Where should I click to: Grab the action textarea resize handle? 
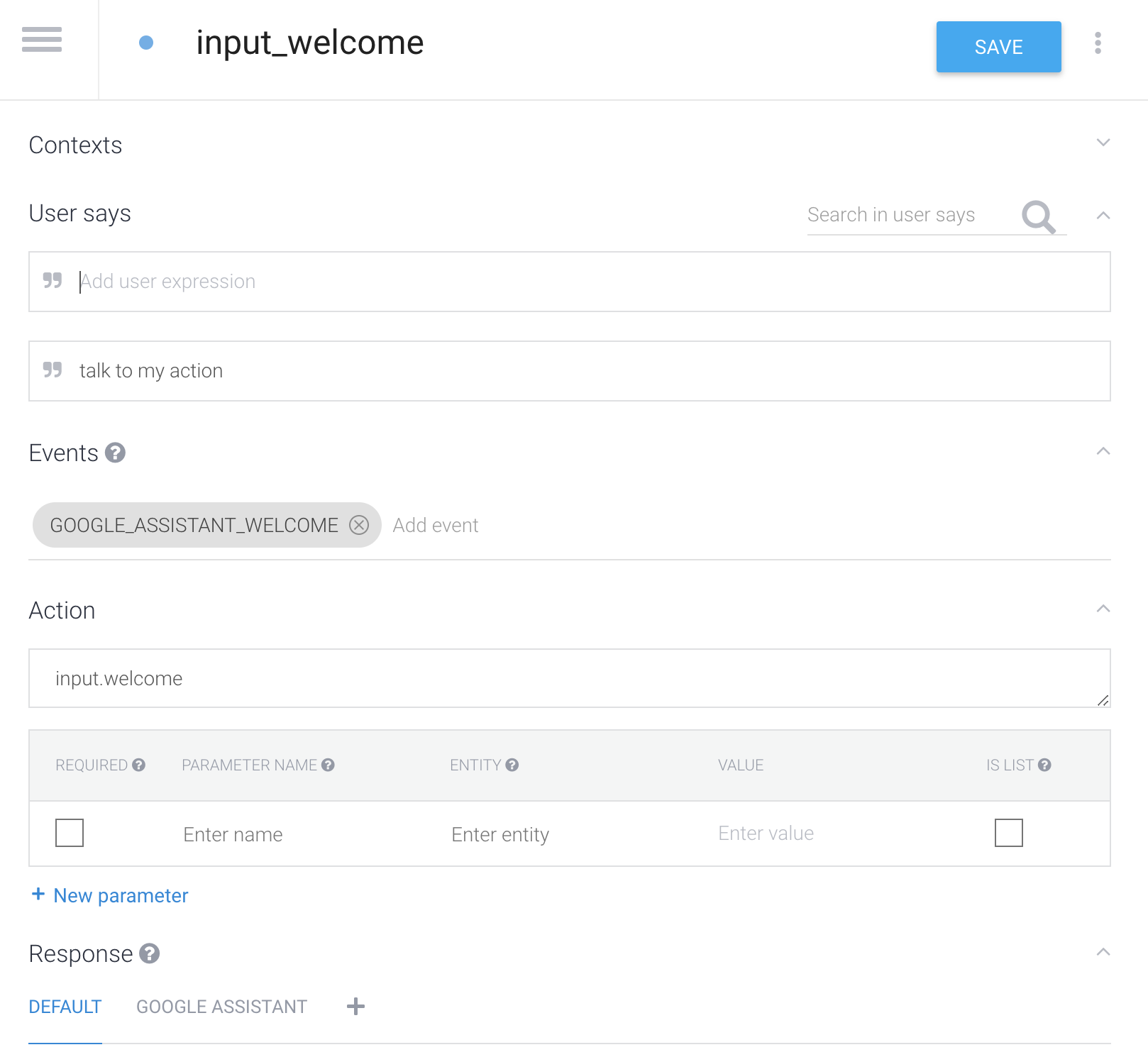[1103, 700]
